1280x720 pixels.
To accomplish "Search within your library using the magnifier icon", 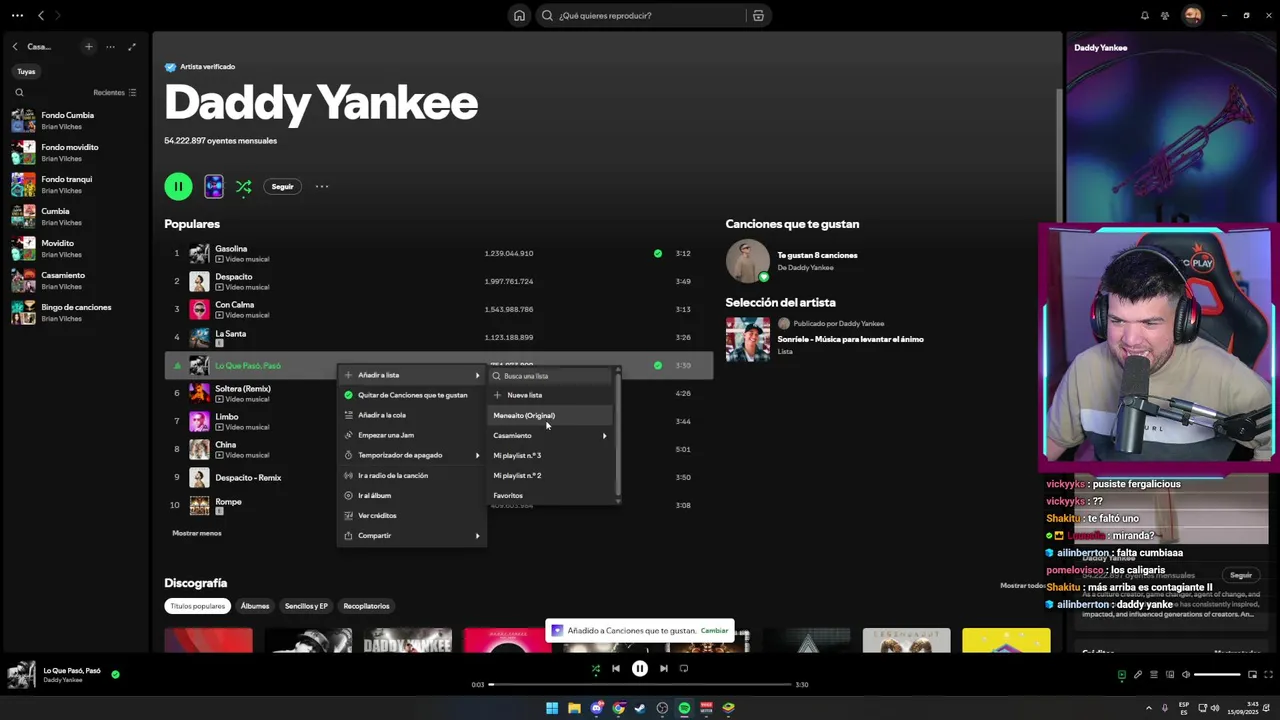I will click(x=19, y=92).
